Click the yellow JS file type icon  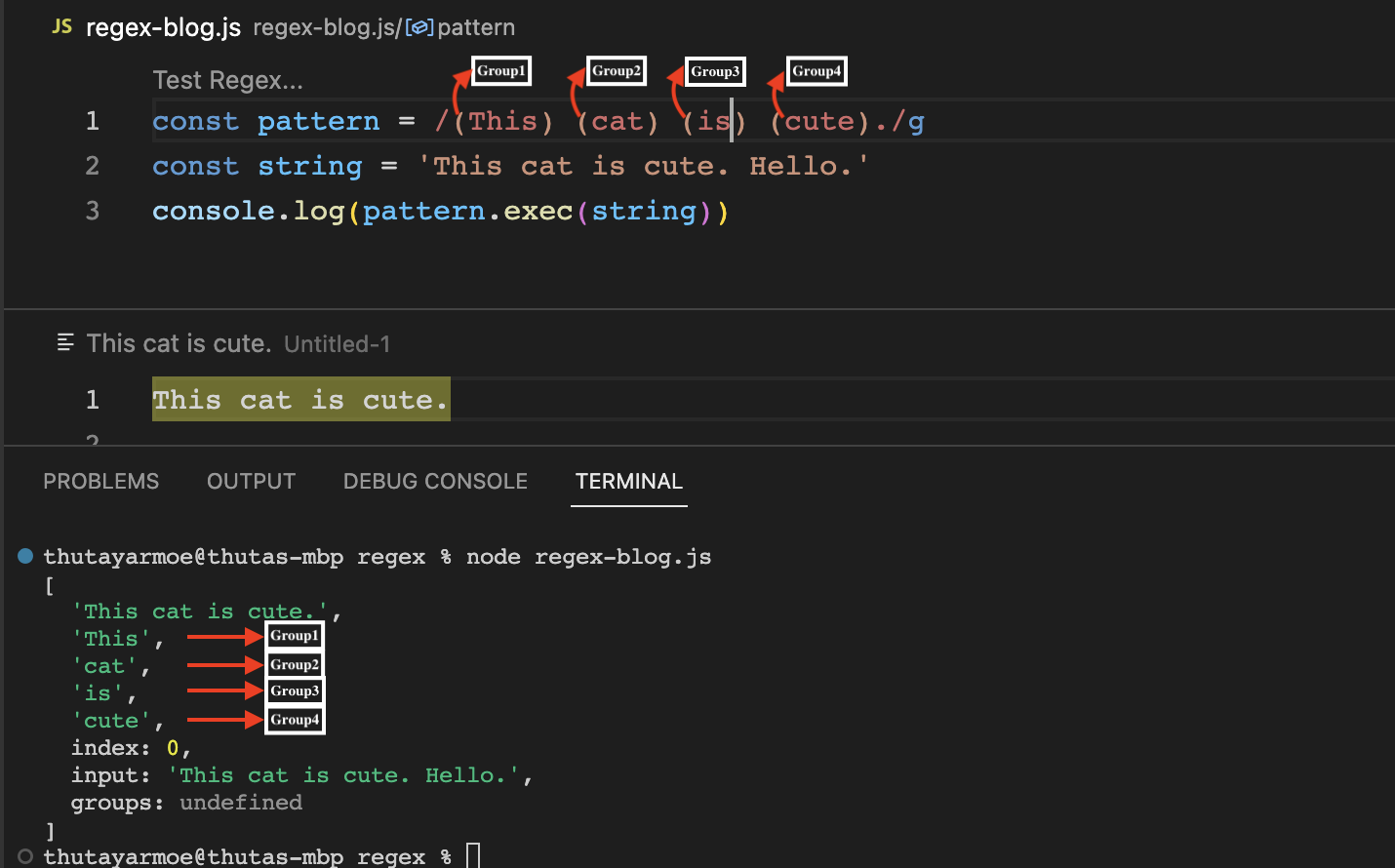pos(61,27)
